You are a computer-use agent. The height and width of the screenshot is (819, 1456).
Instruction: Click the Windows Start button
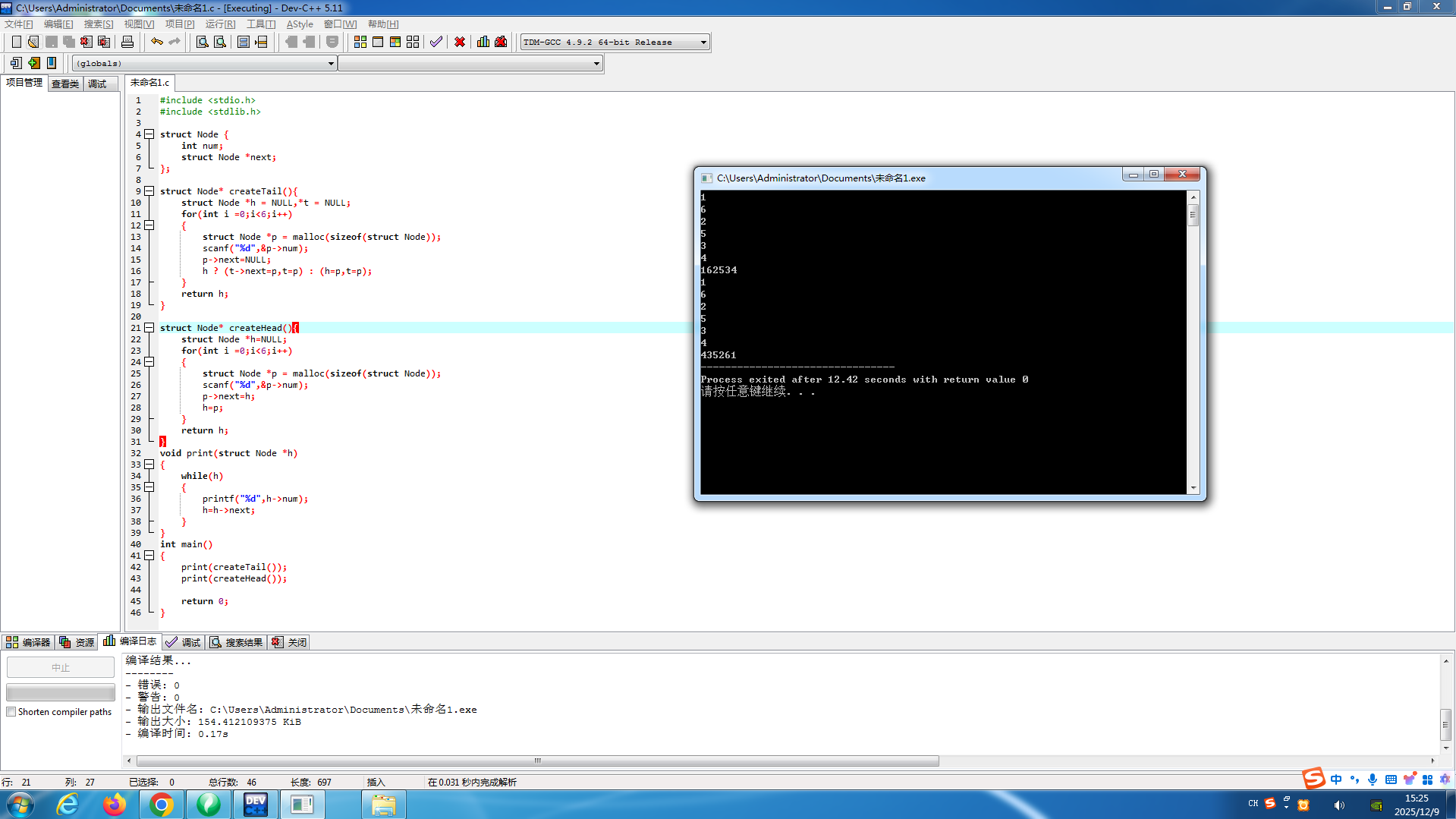[20, 805]
